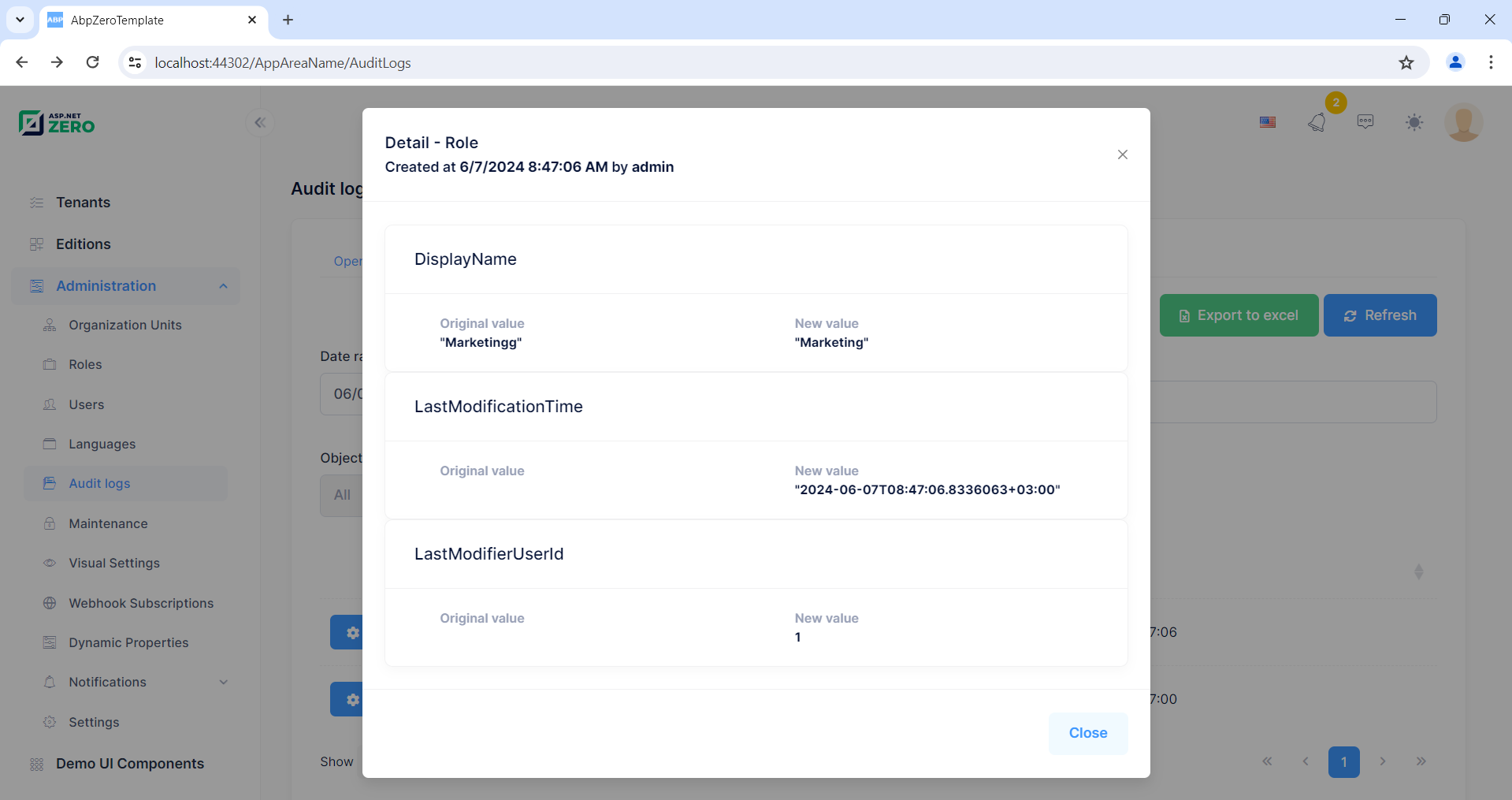Click the Notifications bell icon in sidebar
The width and height of the screenshot is (1512, 800).
pyautogui.click(x=50, y=682)
